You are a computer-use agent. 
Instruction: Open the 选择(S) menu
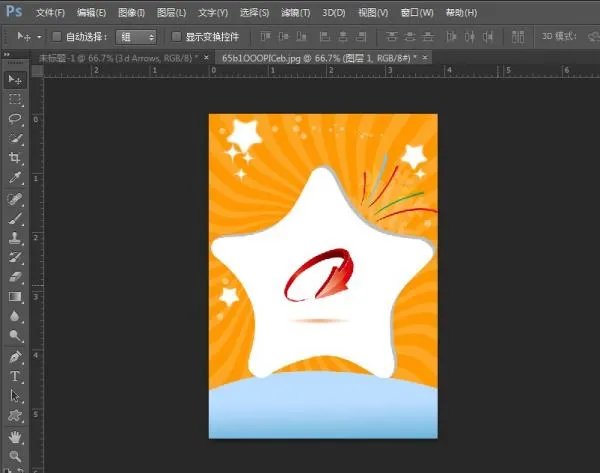(x=254, y=13)
